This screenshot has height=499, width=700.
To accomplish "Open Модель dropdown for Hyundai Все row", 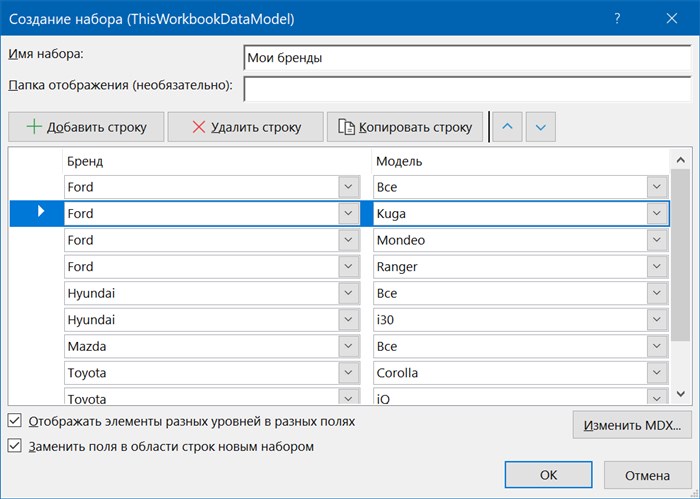I will (x=657, y=293).
